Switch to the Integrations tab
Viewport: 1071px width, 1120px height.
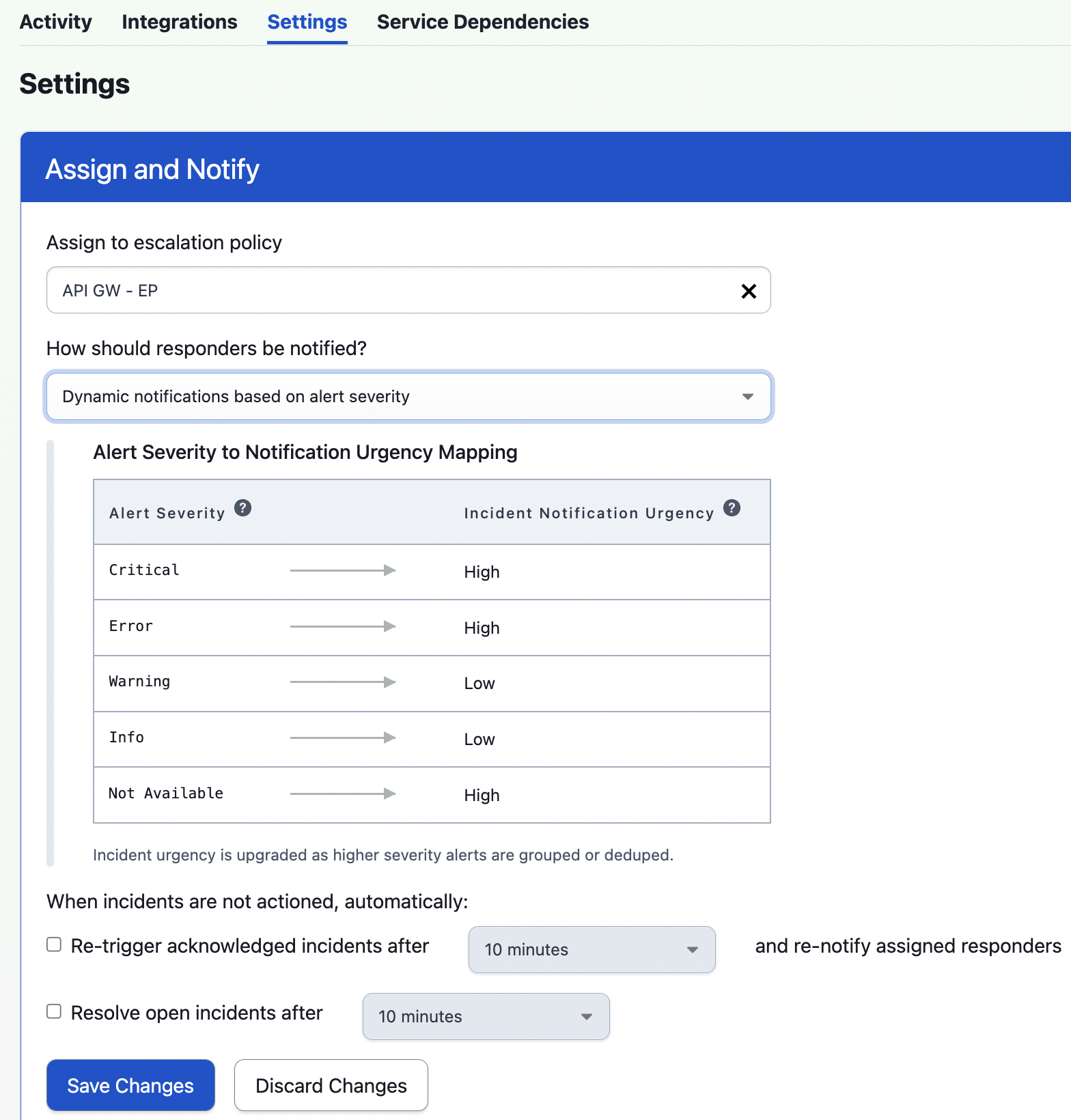[179, 21]
